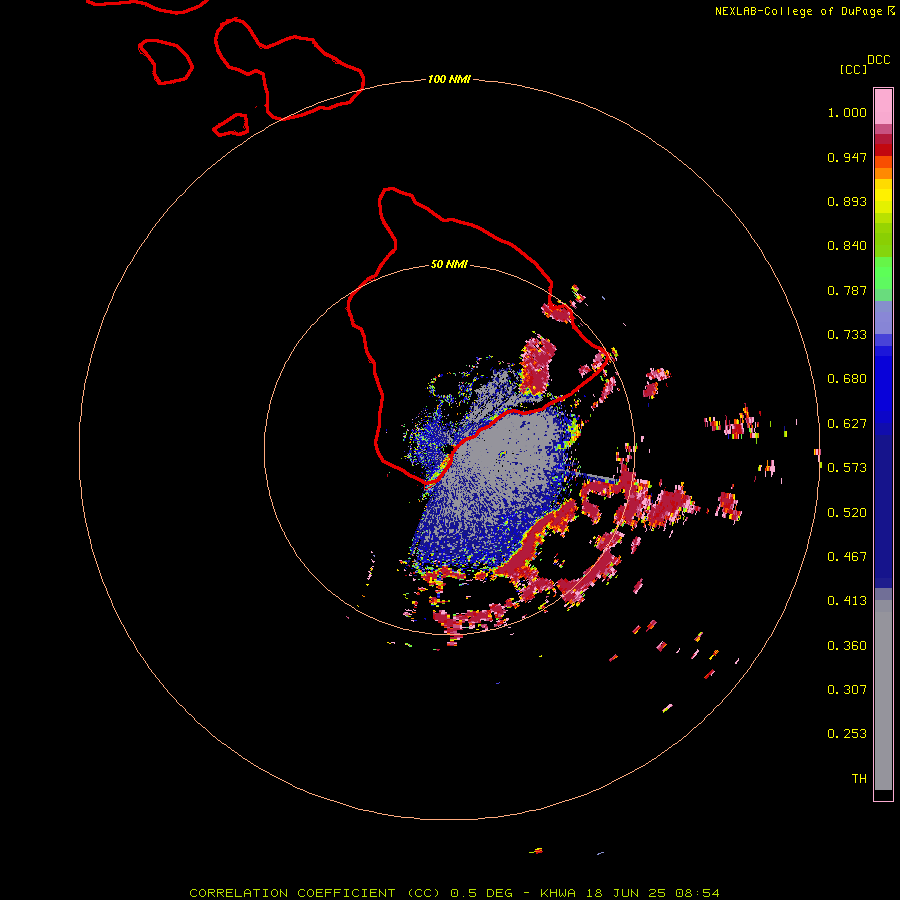Select the 0.680 scale value
The image size is (900, 900).
(847, 379)
